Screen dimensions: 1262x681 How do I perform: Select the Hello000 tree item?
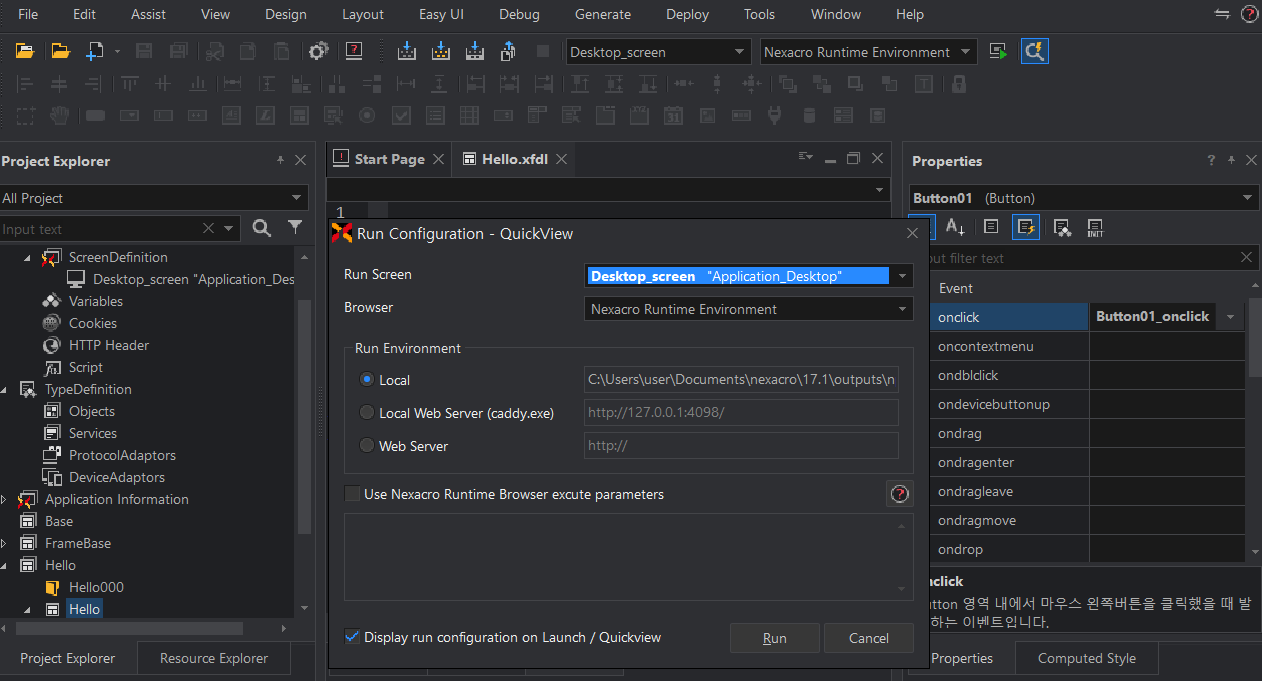pyautogui.click(x=96, y=587)
